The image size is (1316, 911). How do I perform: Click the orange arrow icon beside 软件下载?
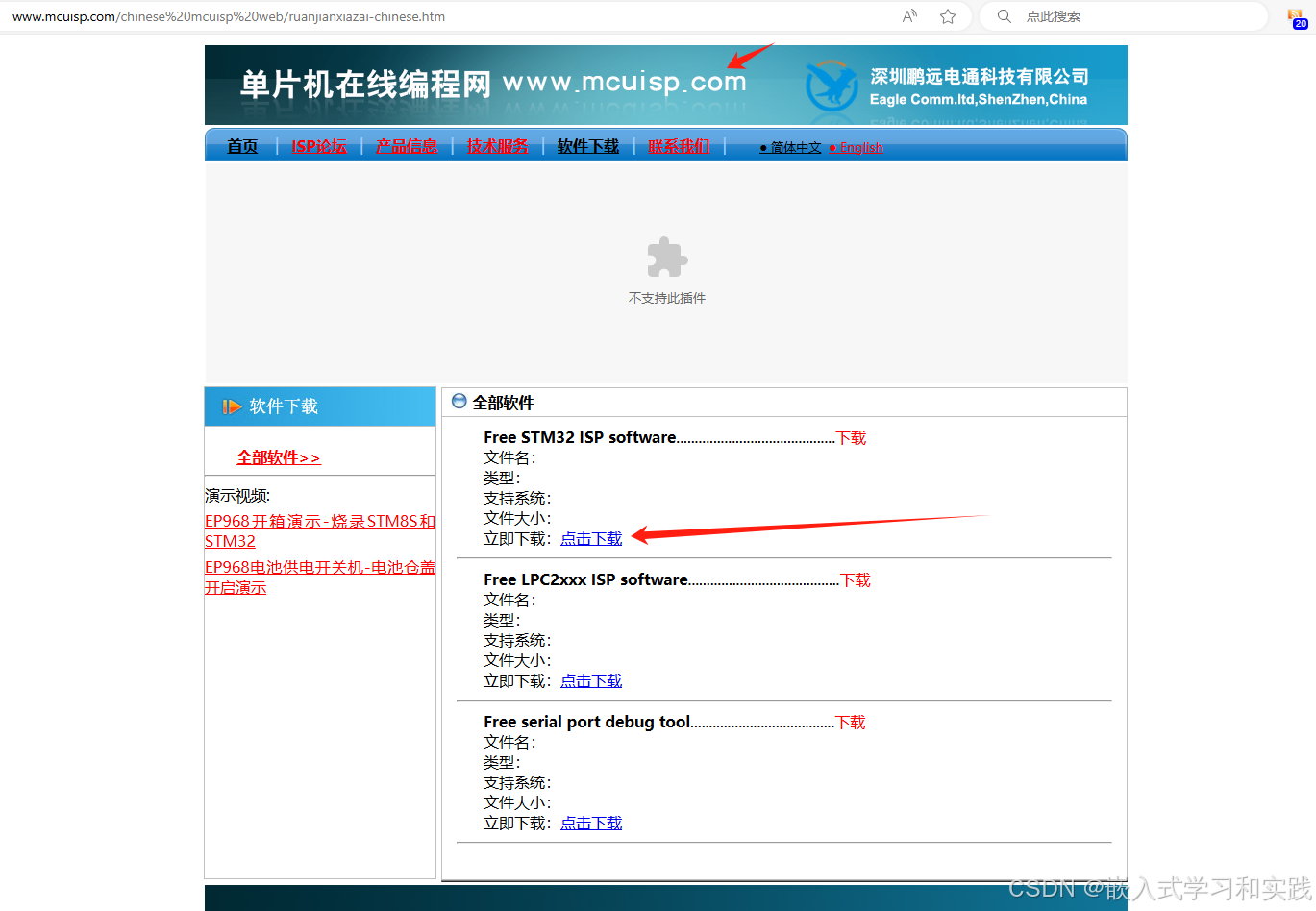click(232, 406)
